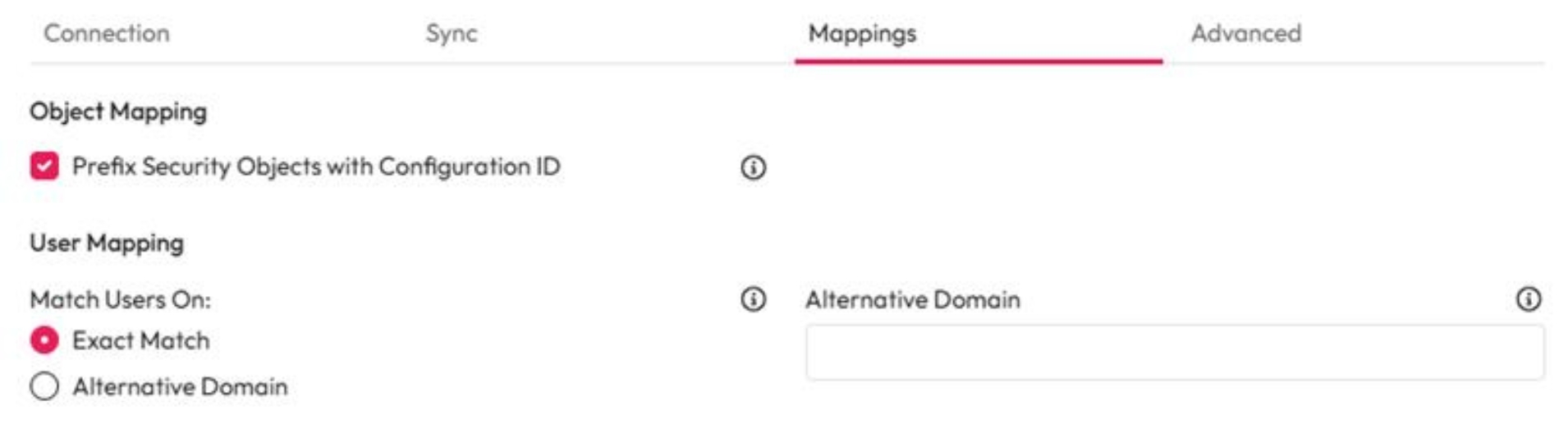Image resolution: width=1568 pixels, height=429 pixels.
Task: Click the Alternative Domain radio label text
Action: click(180, 386)
